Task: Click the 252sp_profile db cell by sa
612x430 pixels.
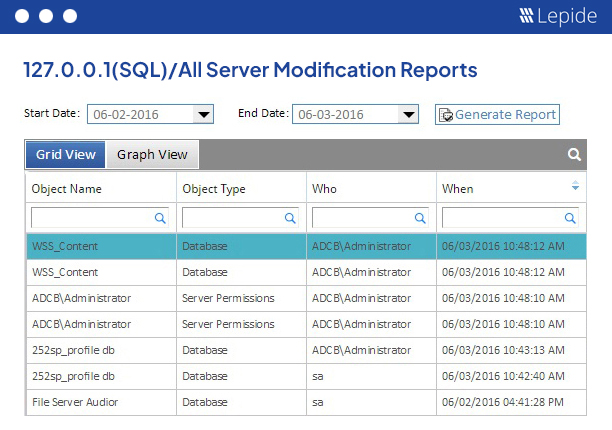Action: tap(101, 376)
